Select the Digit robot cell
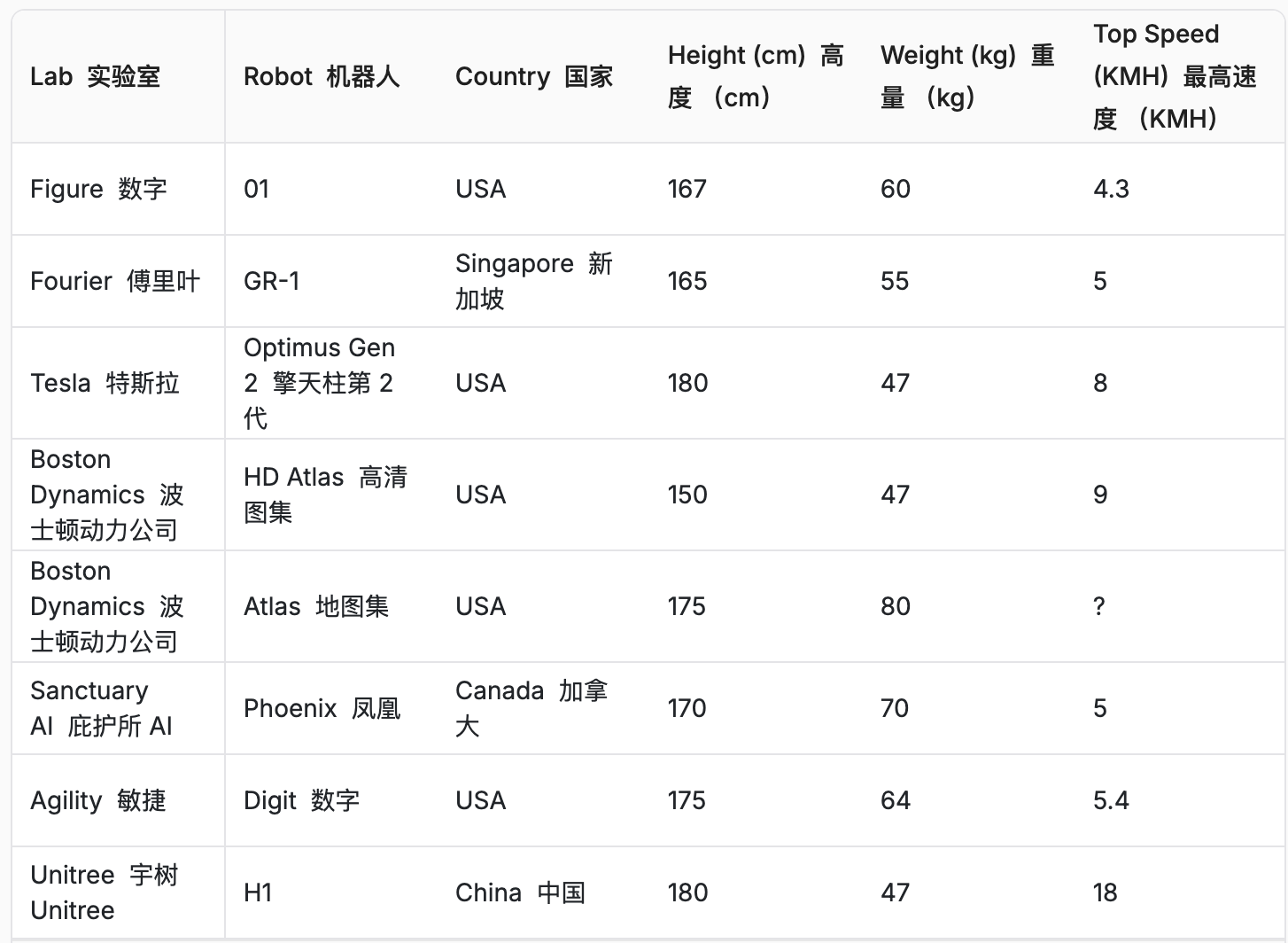The height and width of the screenshot is (943, 1288). pyautogui.click(x=301, y=800)
